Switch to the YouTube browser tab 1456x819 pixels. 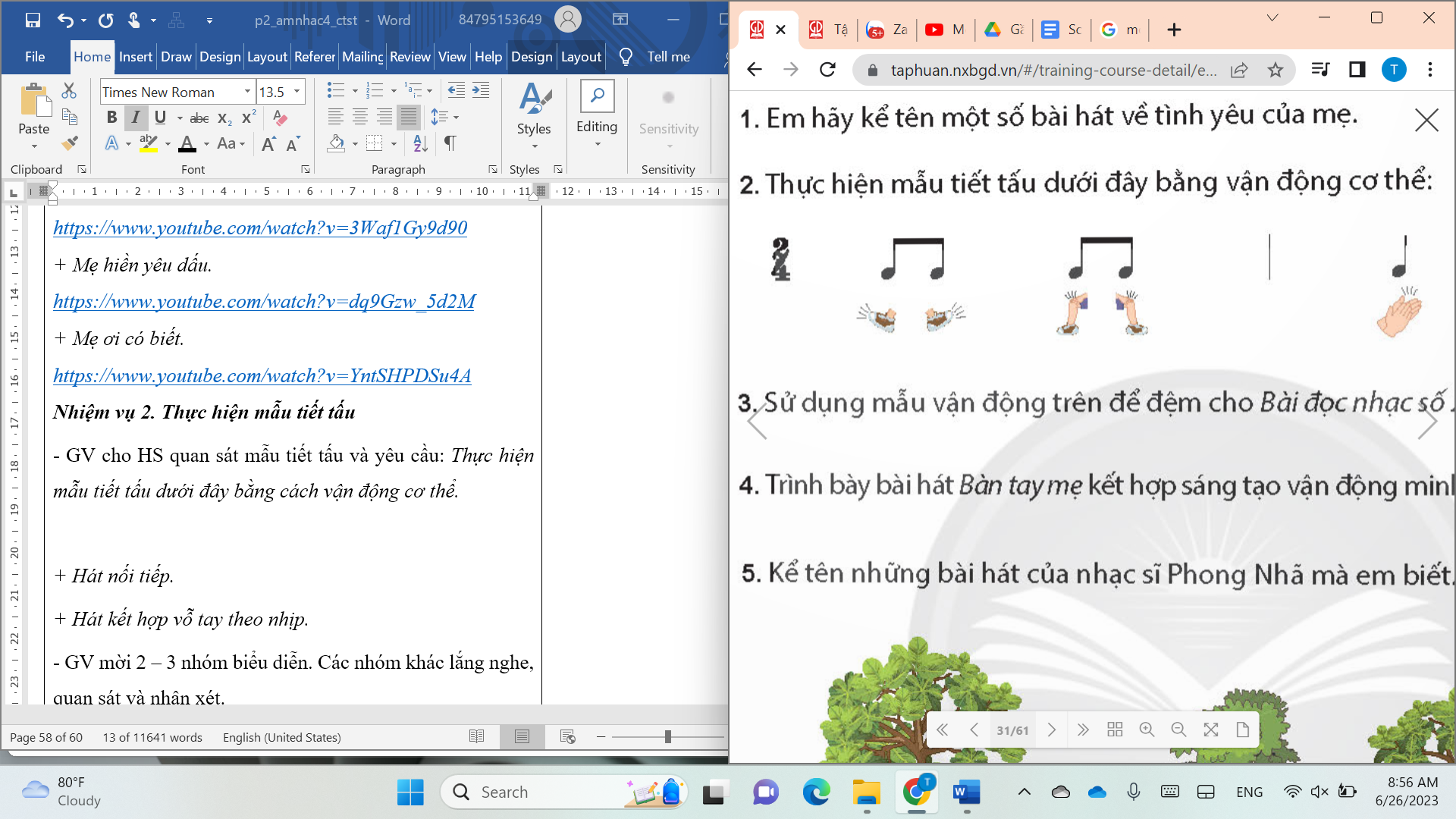pos(946,30)
